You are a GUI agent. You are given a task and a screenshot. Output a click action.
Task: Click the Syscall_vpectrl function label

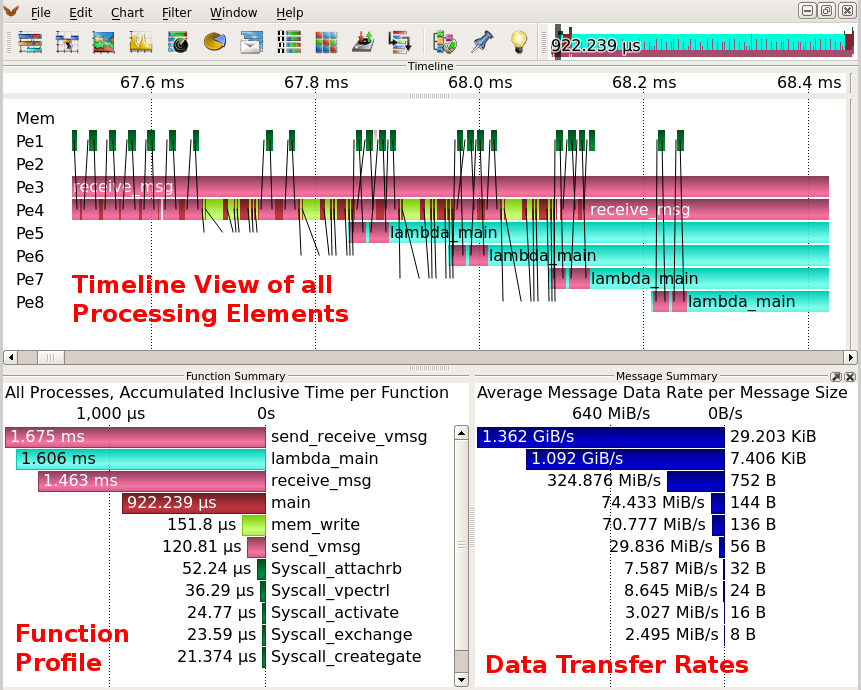pyautogui.click(x=330, y=591)
